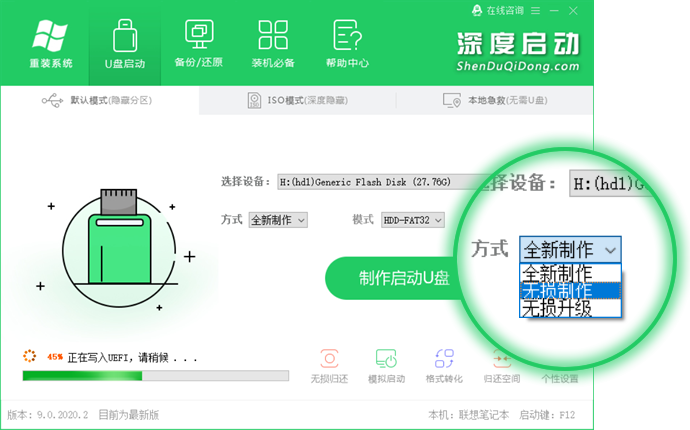Open the 格式转化 tool icon
The image size is (690, 430).
(x=444, y=359)
